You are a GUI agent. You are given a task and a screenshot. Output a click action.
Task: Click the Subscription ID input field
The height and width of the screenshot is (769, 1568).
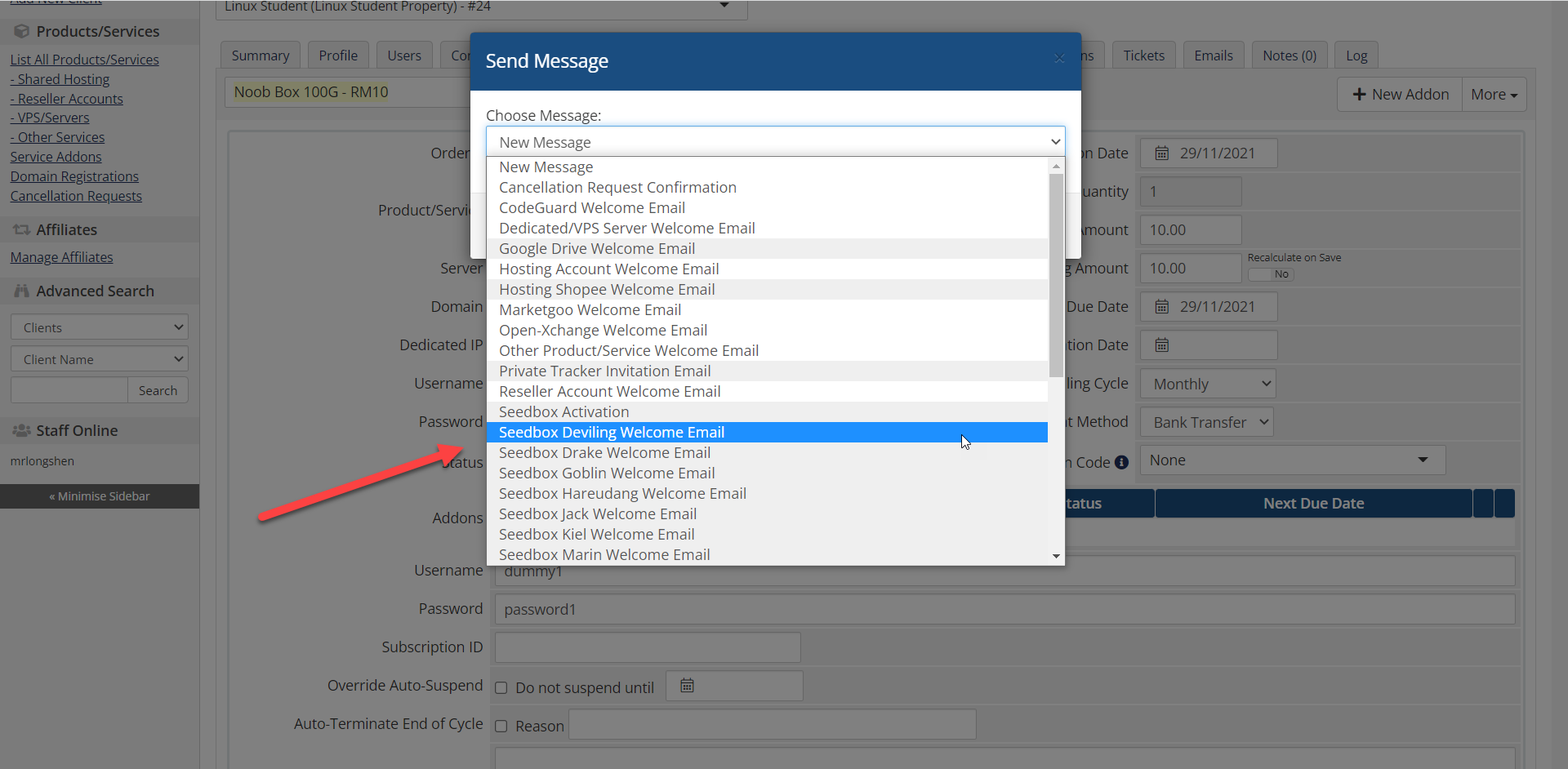648,647
